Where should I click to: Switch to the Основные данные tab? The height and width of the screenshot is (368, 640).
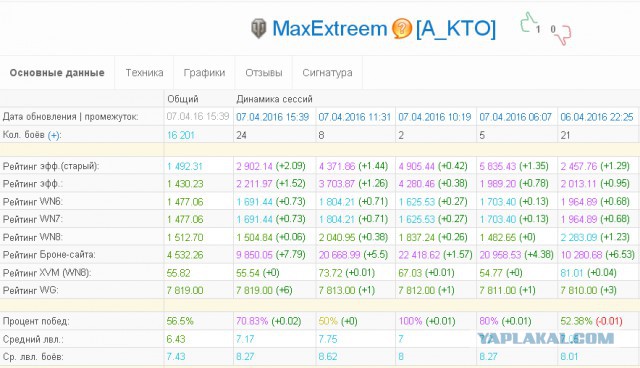coord(57,73)
